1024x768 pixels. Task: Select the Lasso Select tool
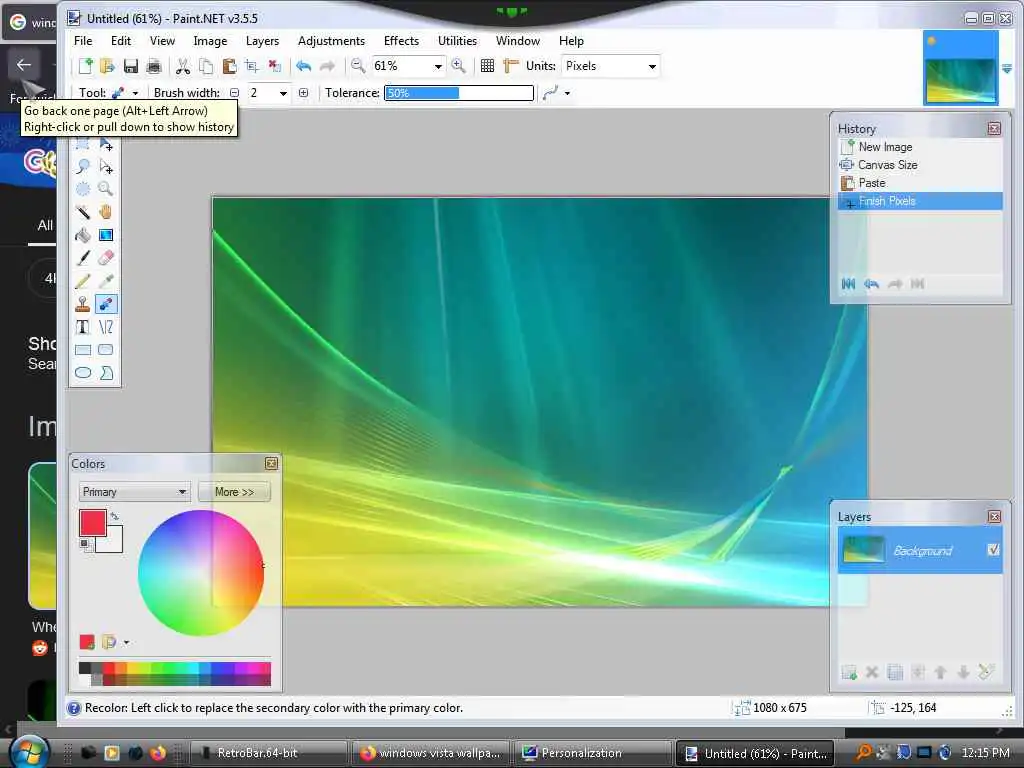point(83,167)
